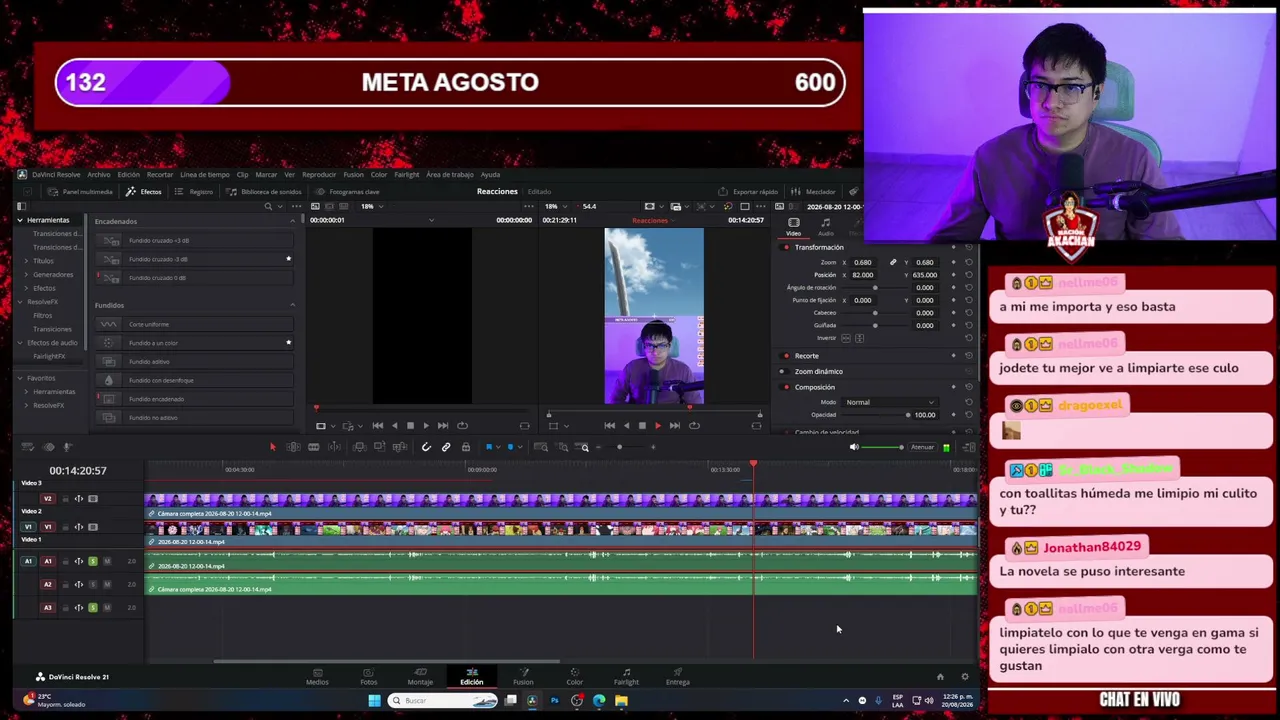Viewport: 1280px width, 720px height.
Task: Search effects with the magnifier icon
Action: click(x=268, y=206)
